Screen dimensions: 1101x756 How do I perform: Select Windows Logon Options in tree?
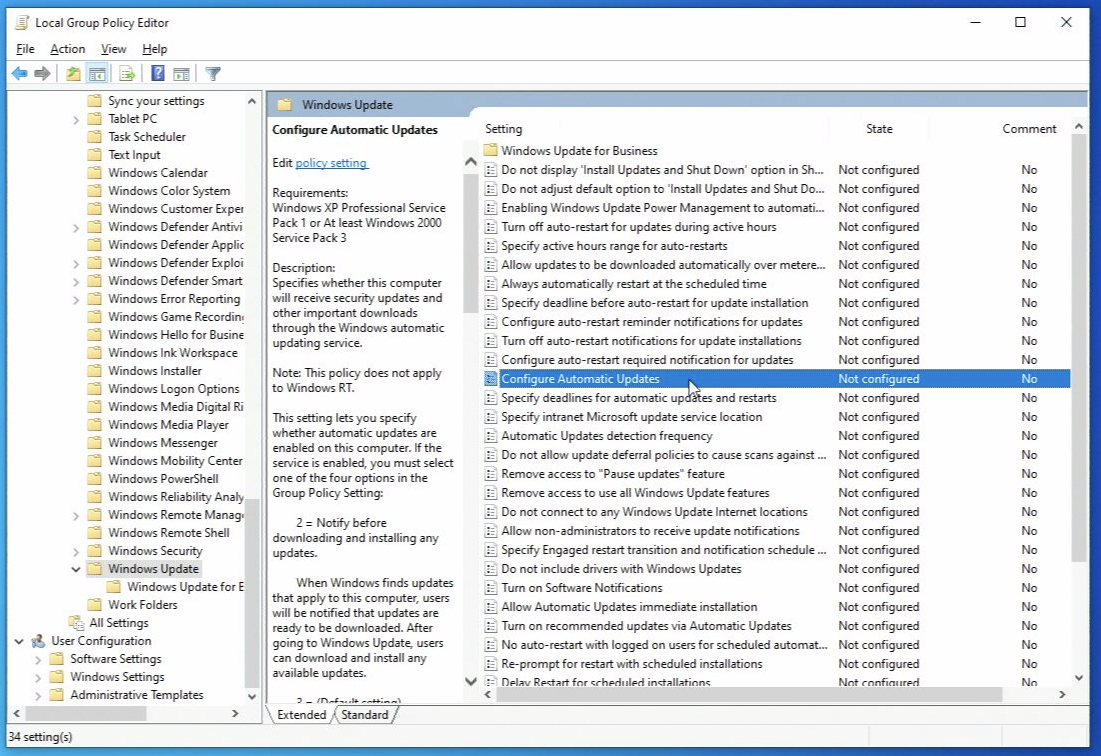(173, 389)
